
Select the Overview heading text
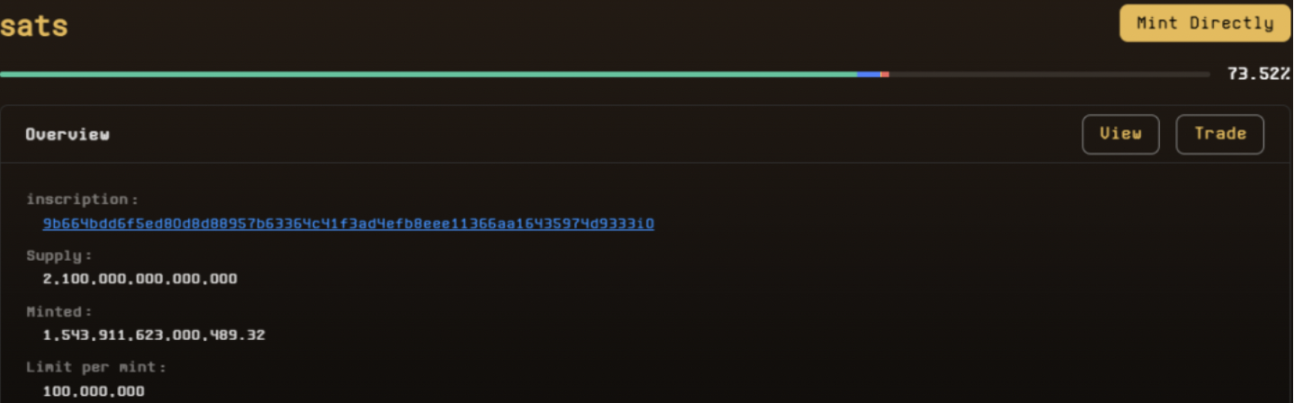67,134
